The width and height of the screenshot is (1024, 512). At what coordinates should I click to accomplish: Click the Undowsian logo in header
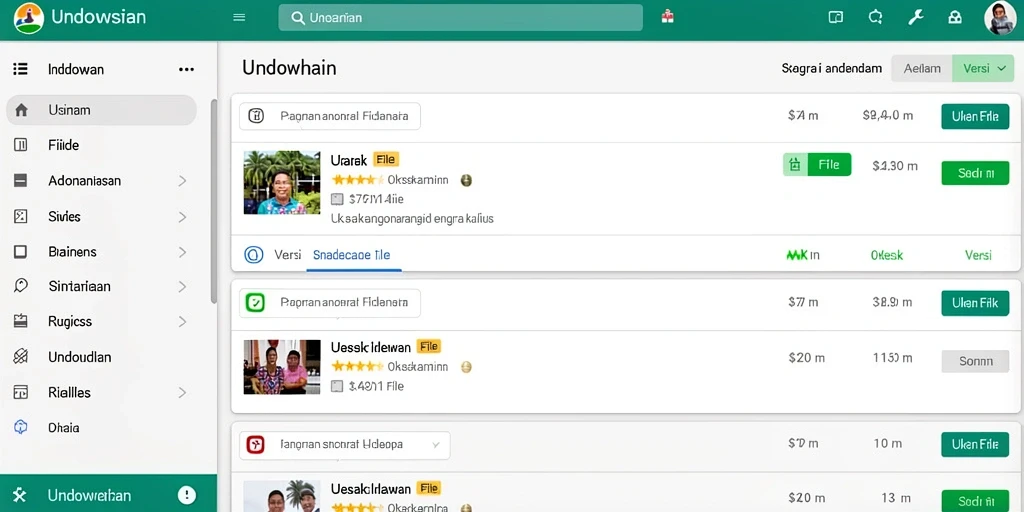[x=29, y=18]
